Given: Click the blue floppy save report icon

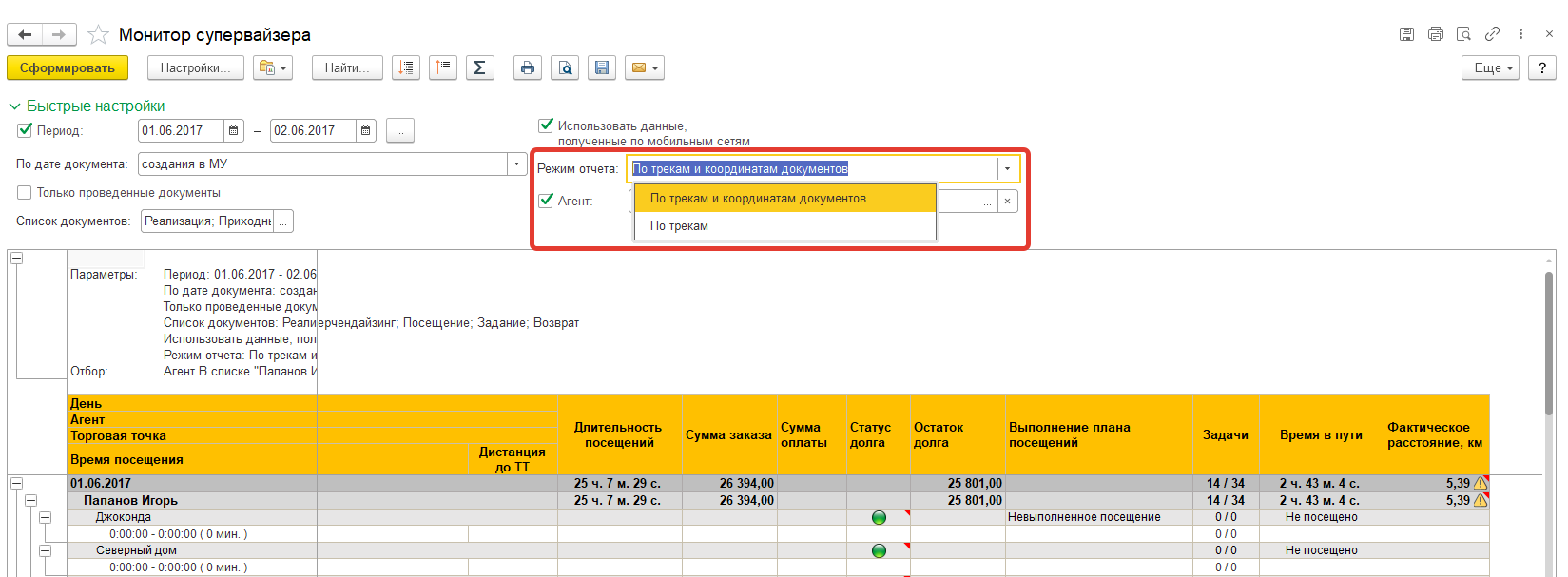Looking at the screenshot, I should (601, 67).
